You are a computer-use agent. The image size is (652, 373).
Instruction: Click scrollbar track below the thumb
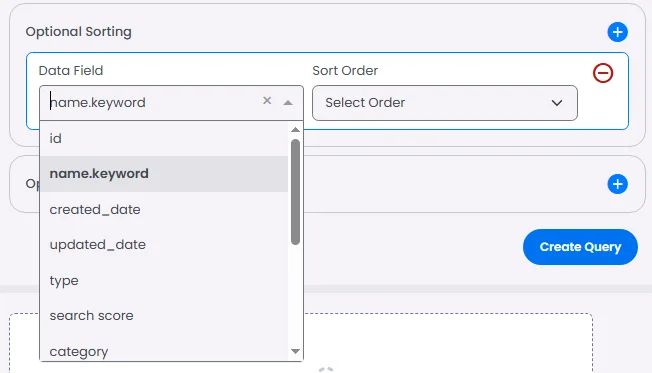click(295, 295)
